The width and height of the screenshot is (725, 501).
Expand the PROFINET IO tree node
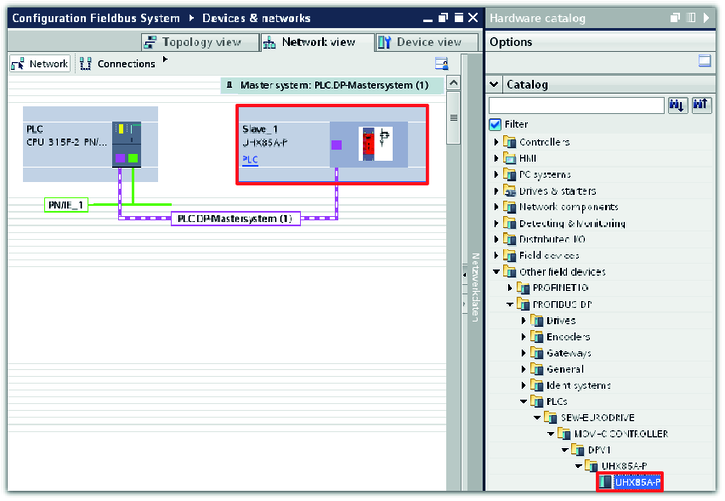coord(509,288)
